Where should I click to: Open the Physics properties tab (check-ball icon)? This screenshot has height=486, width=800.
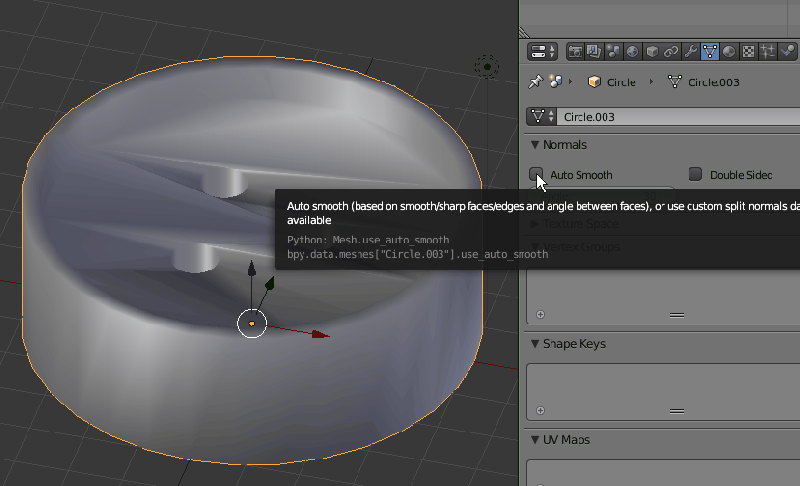coord(787,52)
